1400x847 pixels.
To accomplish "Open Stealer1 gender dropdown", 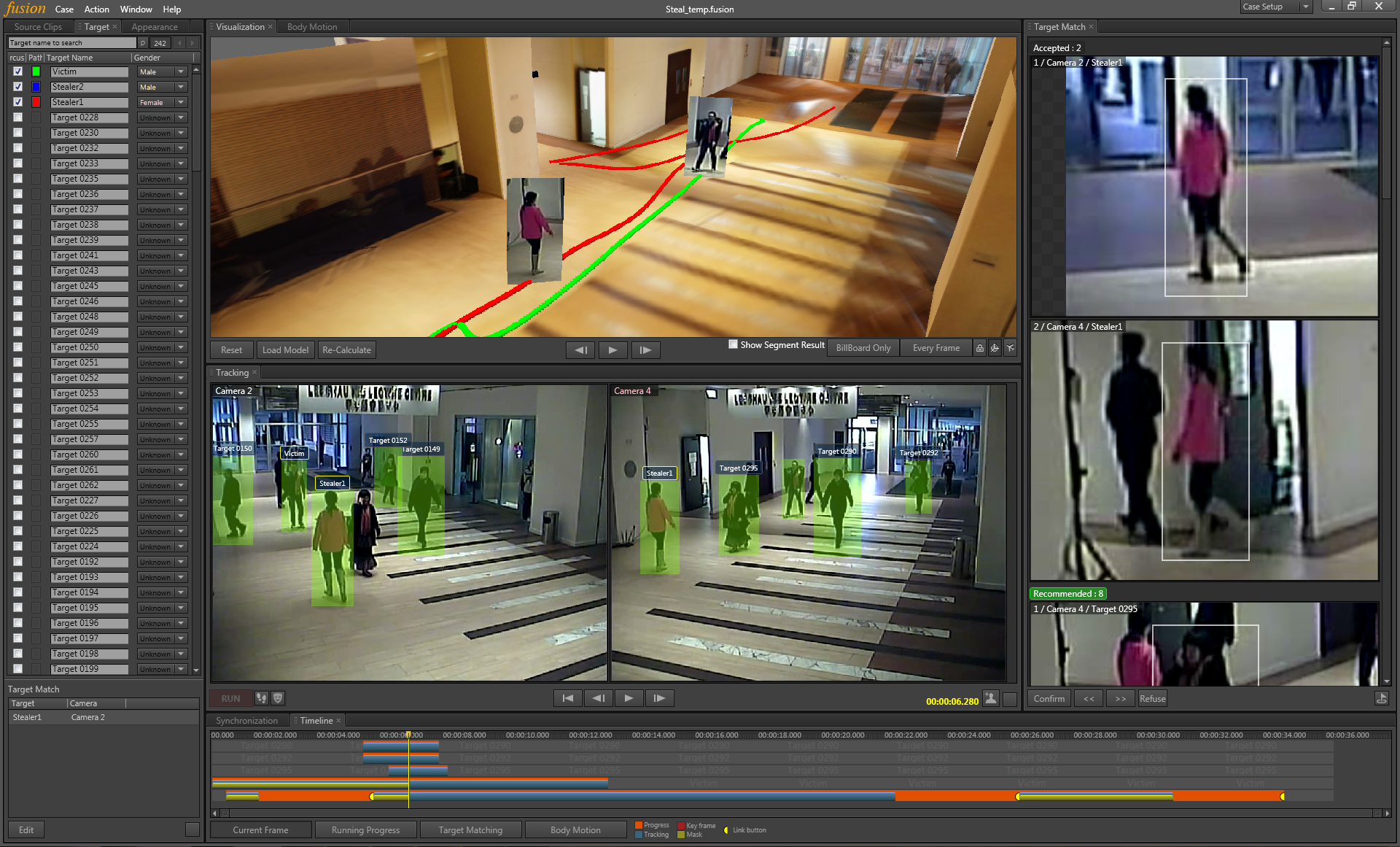I will 181,102.
